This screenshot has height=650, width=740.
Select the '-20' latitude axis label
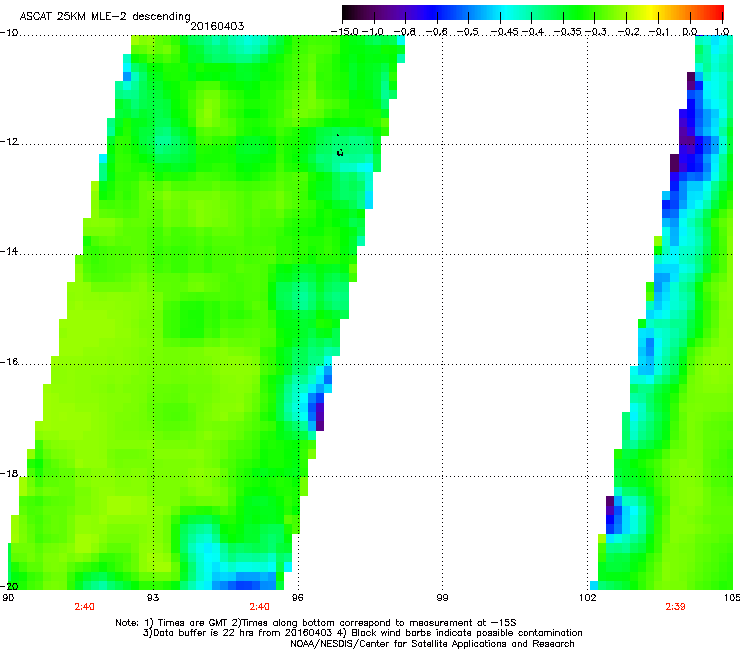pos(9,586)
